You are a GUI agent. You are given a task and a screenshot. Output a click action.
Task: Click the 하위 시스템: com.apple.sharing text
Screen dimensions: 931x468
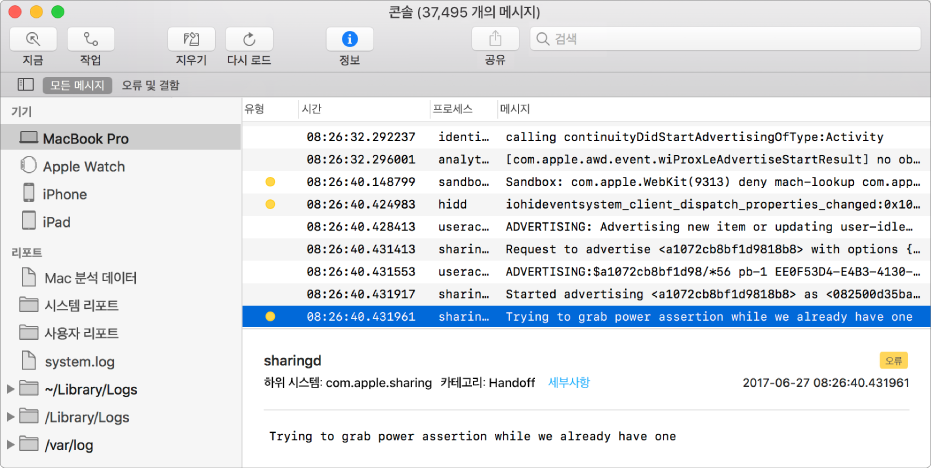pos(348,383)
